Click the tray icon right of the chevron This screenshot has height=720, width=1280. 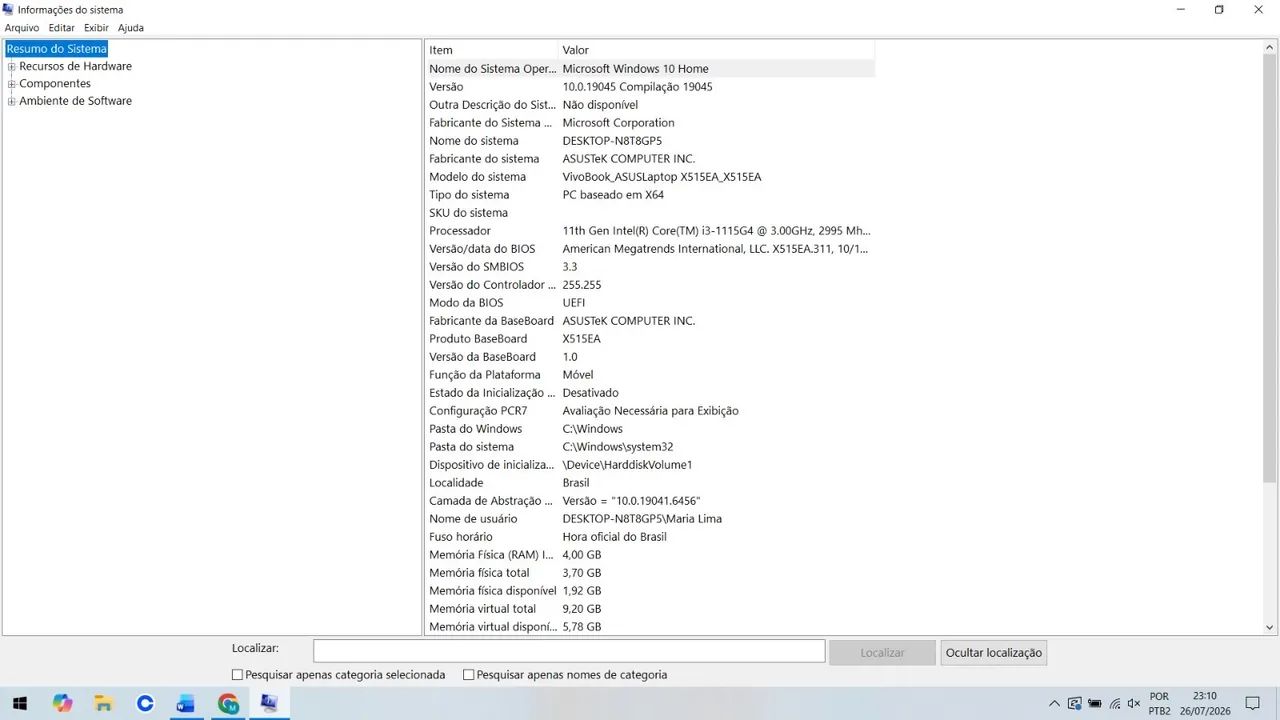click(1075, 704)
